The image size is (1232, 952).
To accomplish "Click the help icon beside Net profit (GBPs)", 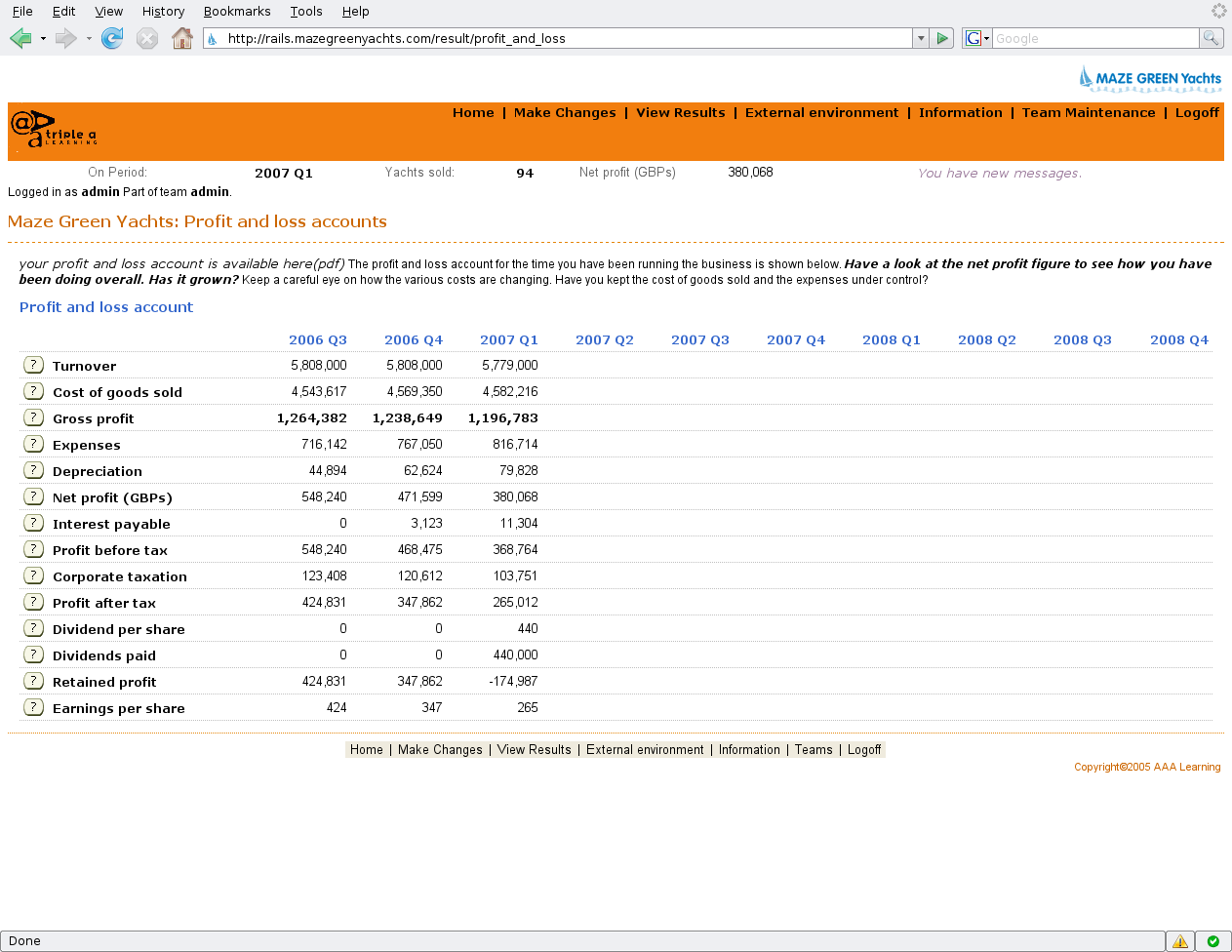I will (33, 496).
